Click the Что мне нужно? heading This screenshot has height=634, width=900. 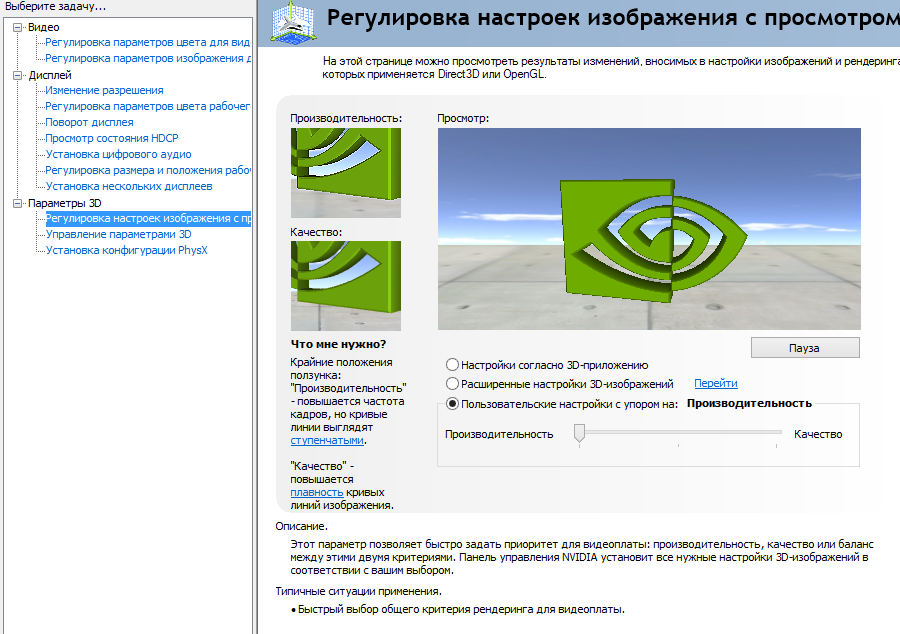click(339, 344)
